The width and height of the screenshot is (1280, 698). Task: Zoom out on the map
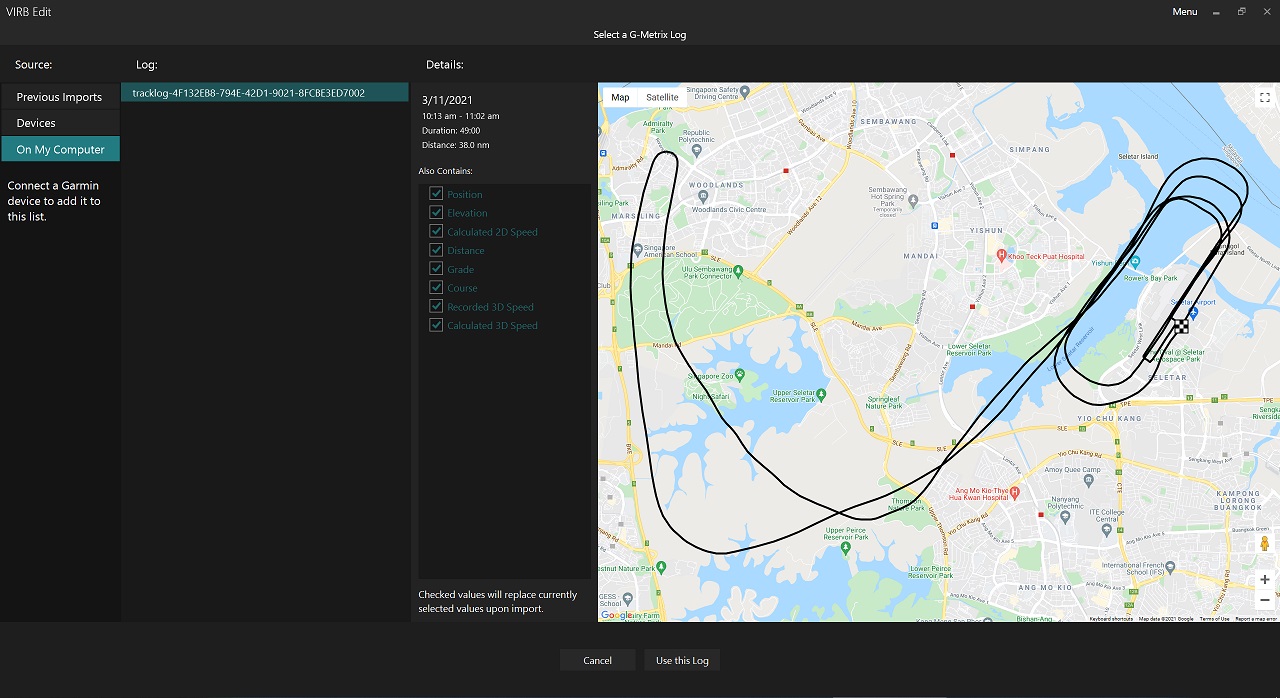[x=1264, y=600]
